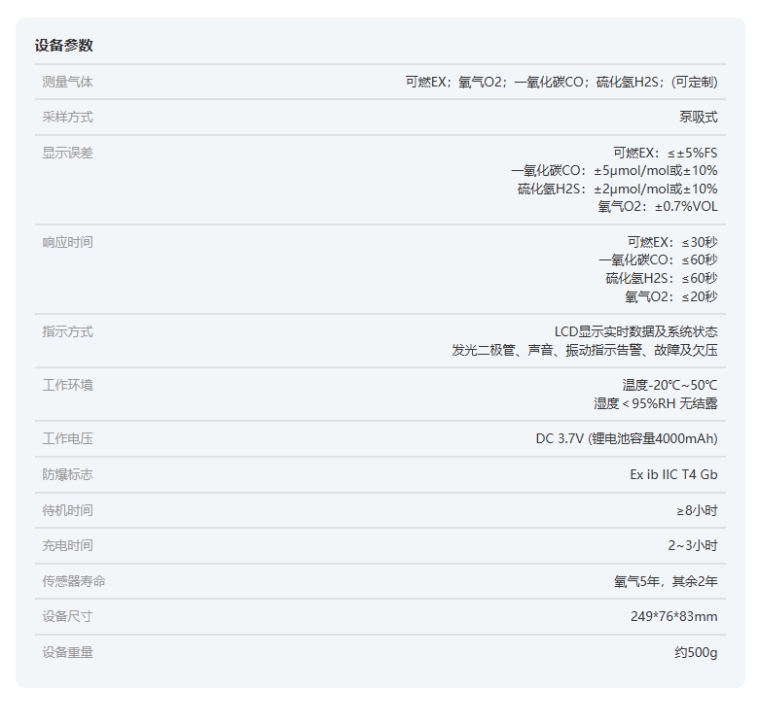Select the 显示误差 label
The image size is (760, 725).
(64, 153)
